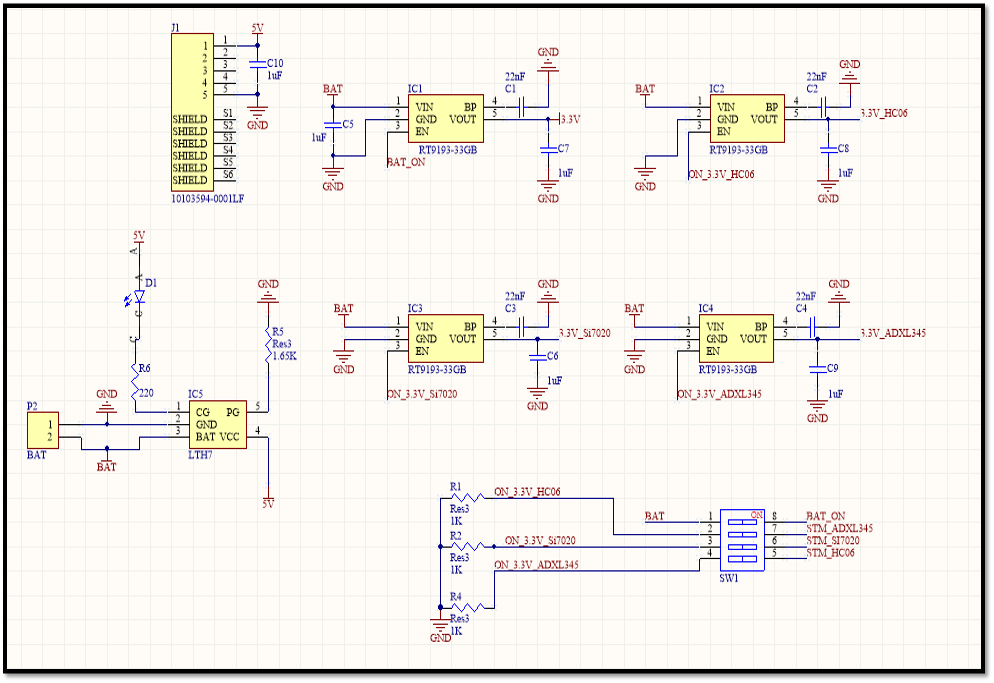The width and height of the screenshot is (994, 683).
Task: Click the 5V power port above D1
Action: pos(139,235)
